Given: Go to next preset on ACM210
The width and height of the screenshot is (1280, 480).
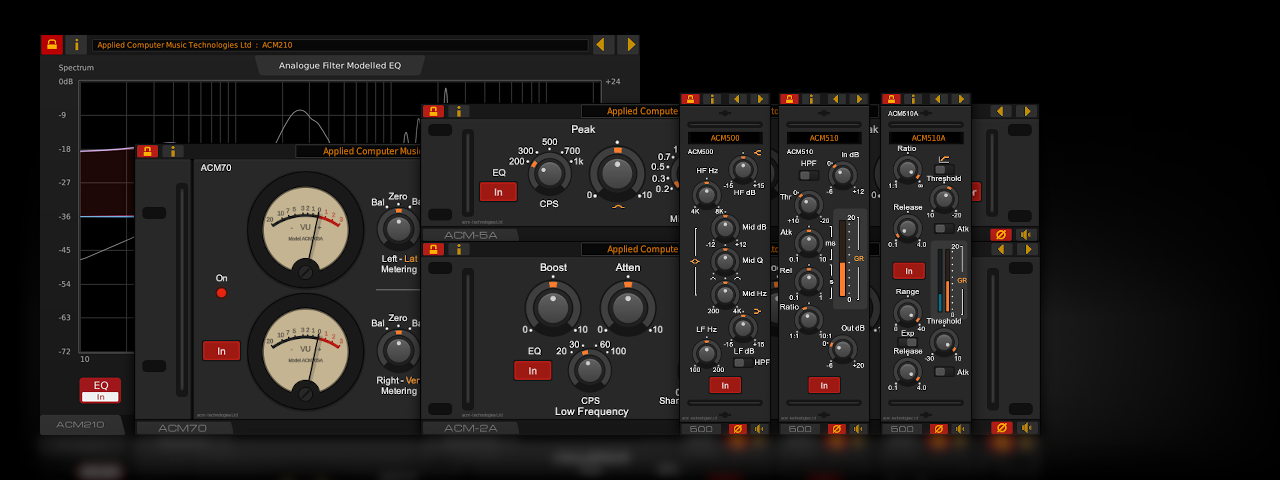Looking at the screenshot, I should coord(627,45).
